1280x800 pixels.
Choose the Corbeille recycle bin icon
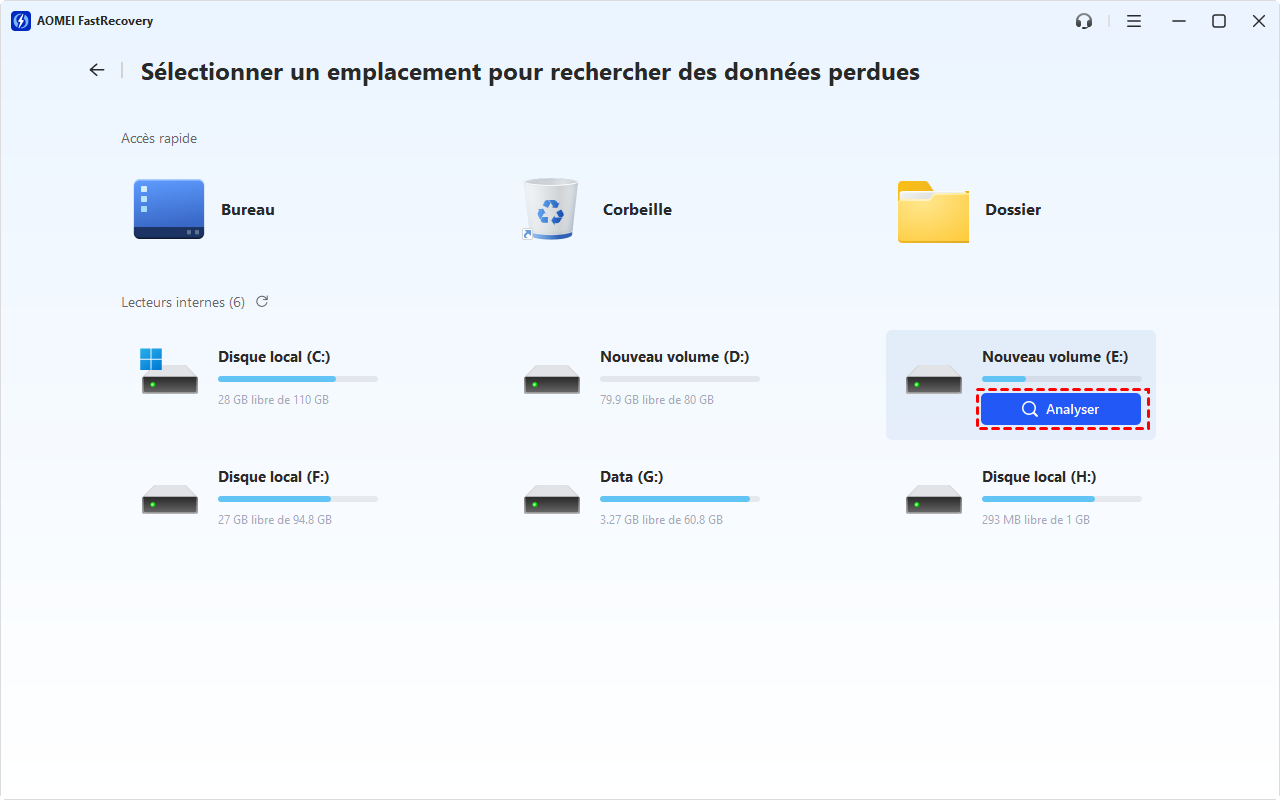click(550, 209)
